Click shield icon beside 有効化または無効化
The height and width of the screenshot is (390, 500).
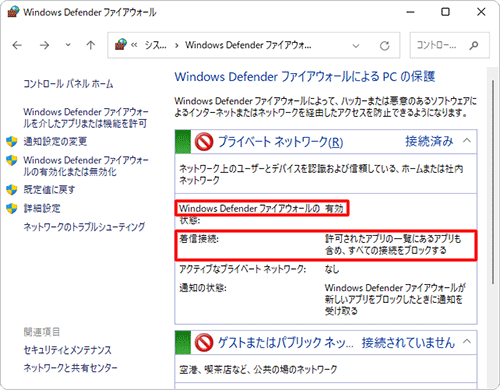12,160
